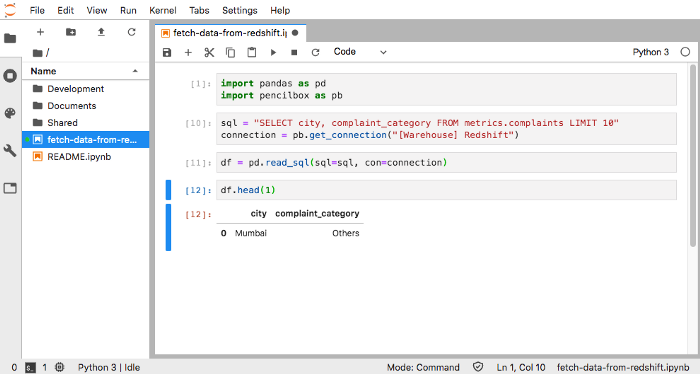Collapse the output area blue bar
Image resolution: width=700 pixels, height=374 pixels.
coord(168,227)
